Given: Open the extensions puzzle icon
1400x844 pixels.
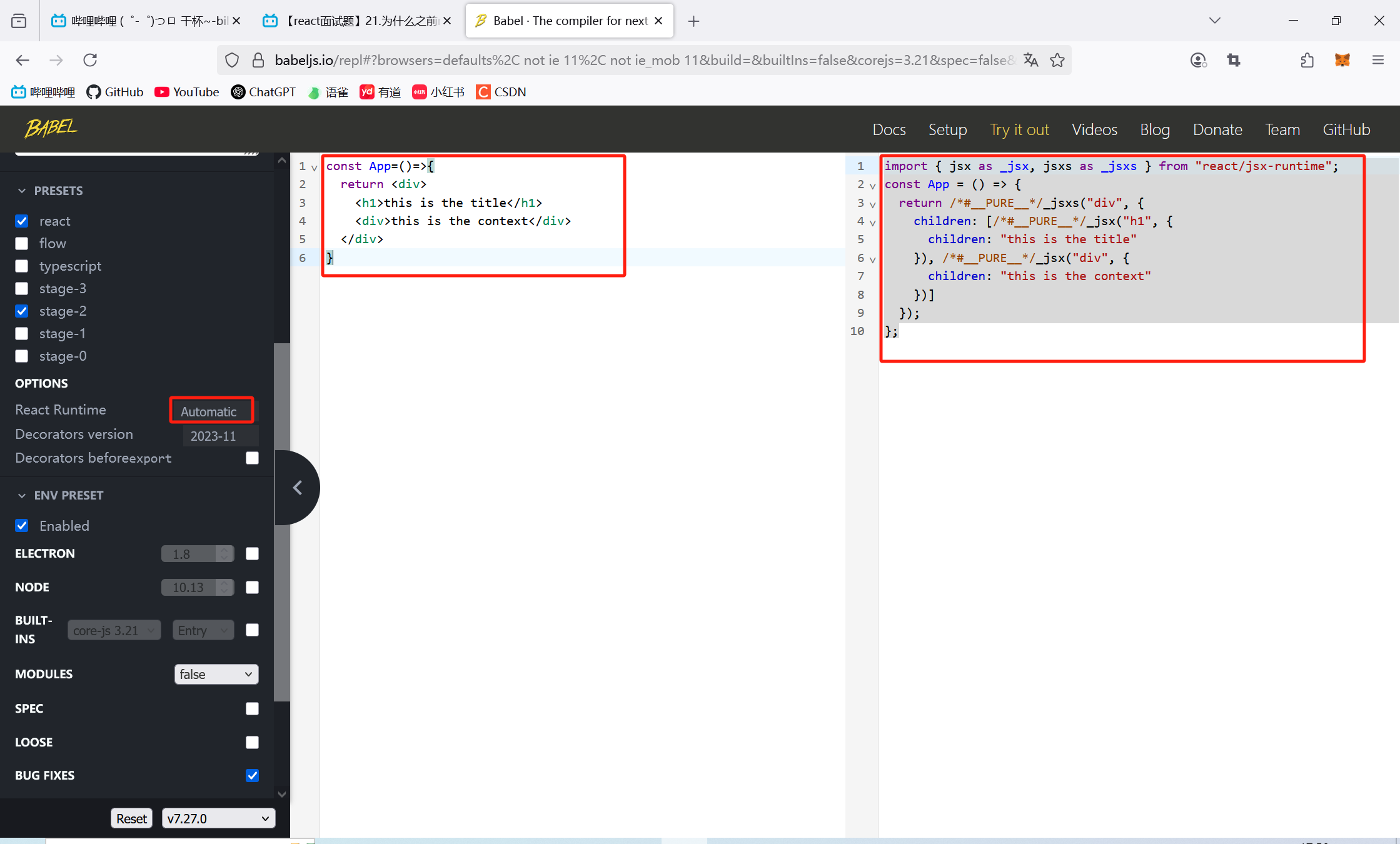Looking at the screenshot, I should point(1307,60).
